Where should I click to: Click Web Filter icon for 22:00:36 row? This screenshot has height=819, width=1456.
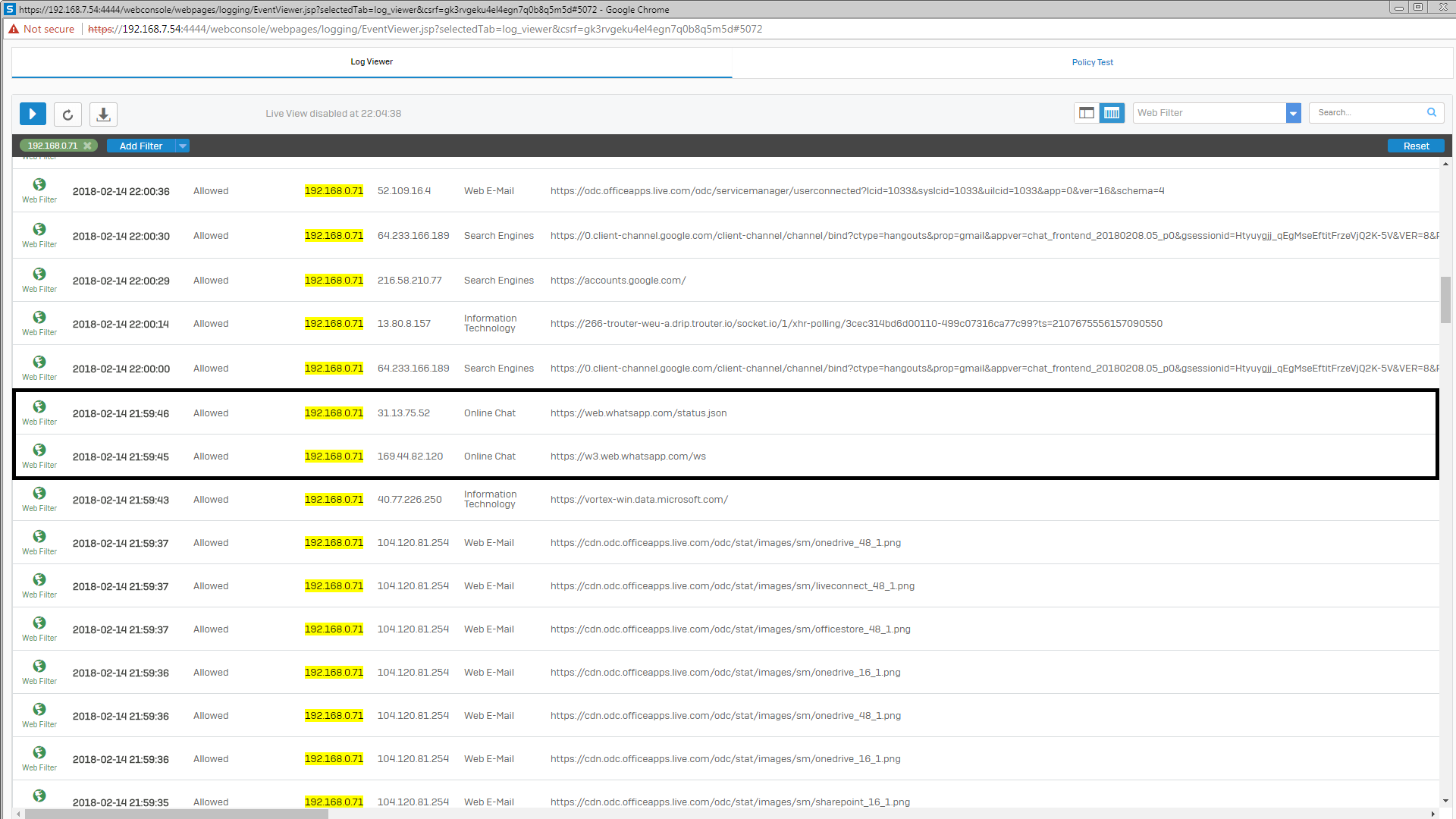(x=39, y=184)
